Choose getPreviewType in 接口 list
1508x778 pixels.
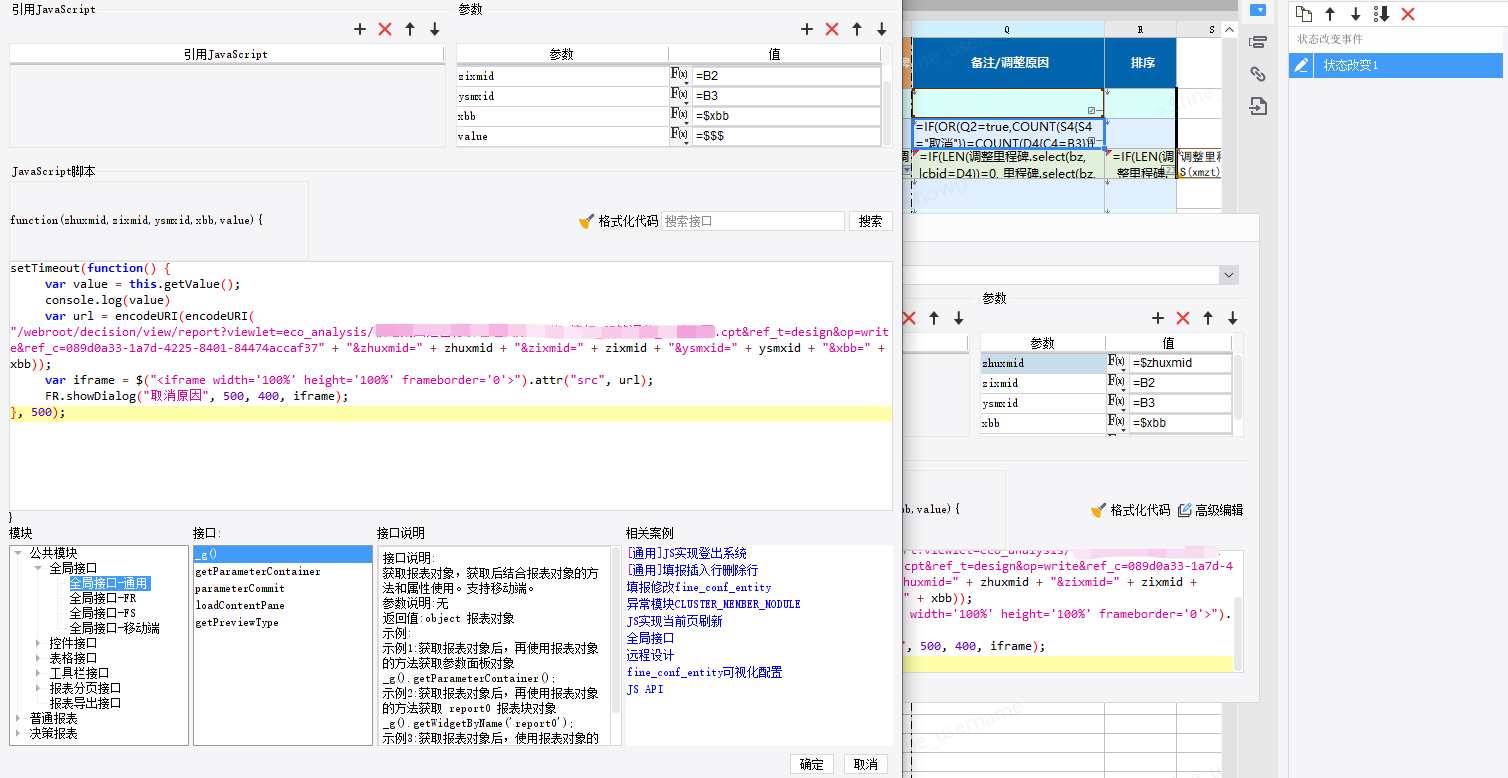237,623
